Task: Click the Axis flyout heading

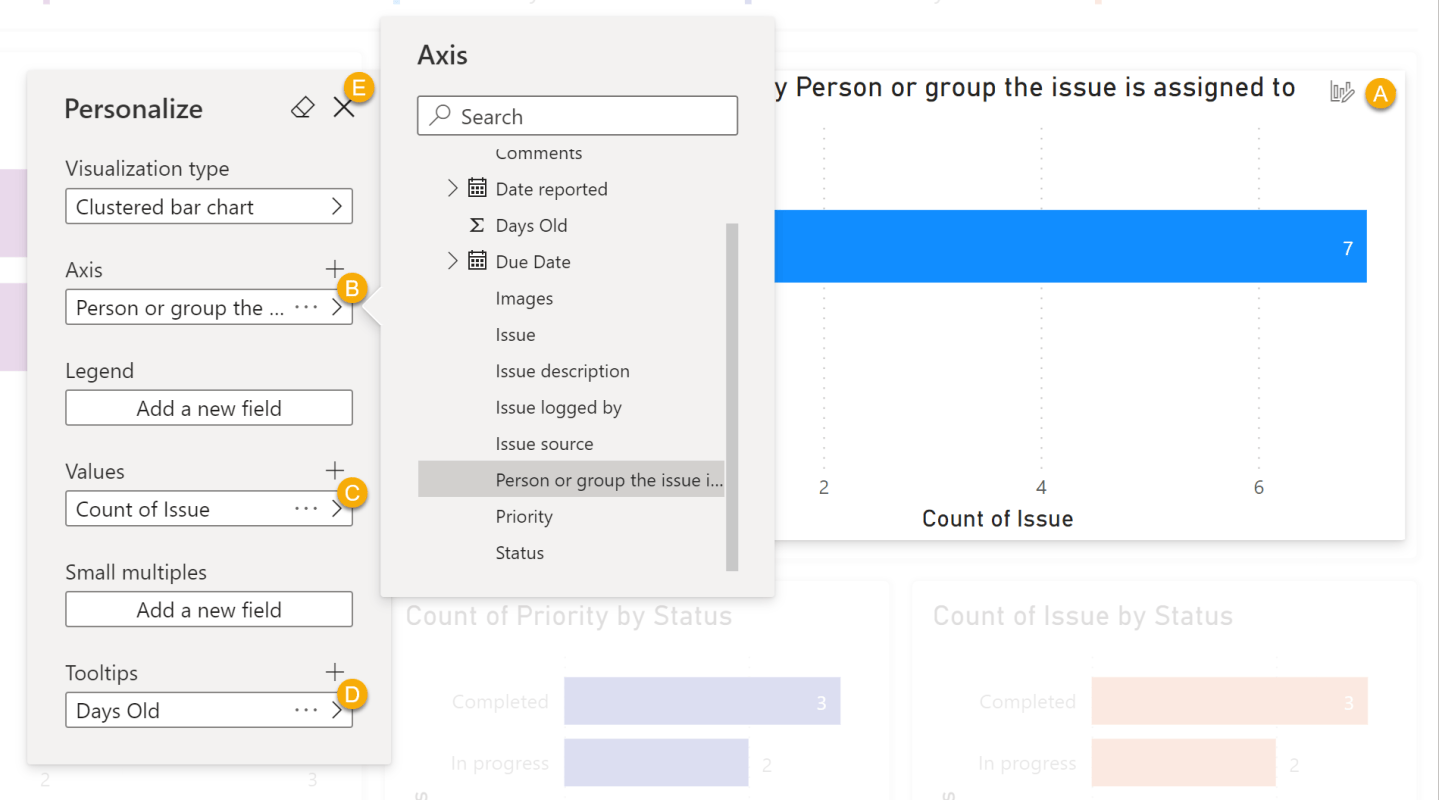Action: pos(442,55)
